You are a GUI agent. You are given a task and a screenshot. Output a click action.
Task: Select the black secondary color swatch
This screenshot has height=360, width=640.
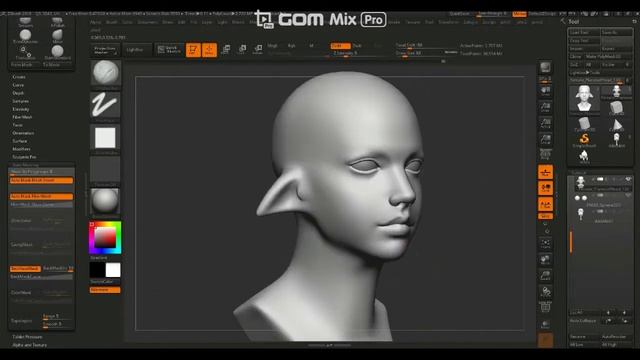pyautogui.click(x=98, y=270)
